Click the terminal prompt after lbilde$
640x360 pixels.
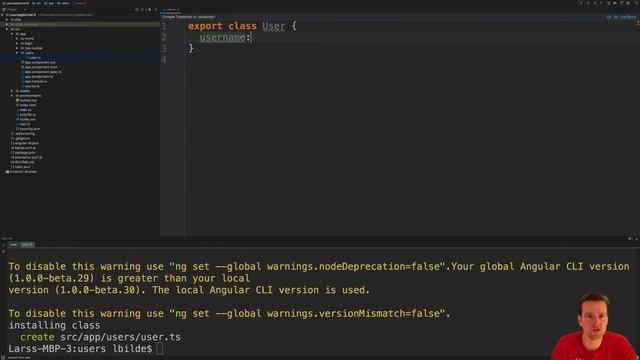(160, 349)
